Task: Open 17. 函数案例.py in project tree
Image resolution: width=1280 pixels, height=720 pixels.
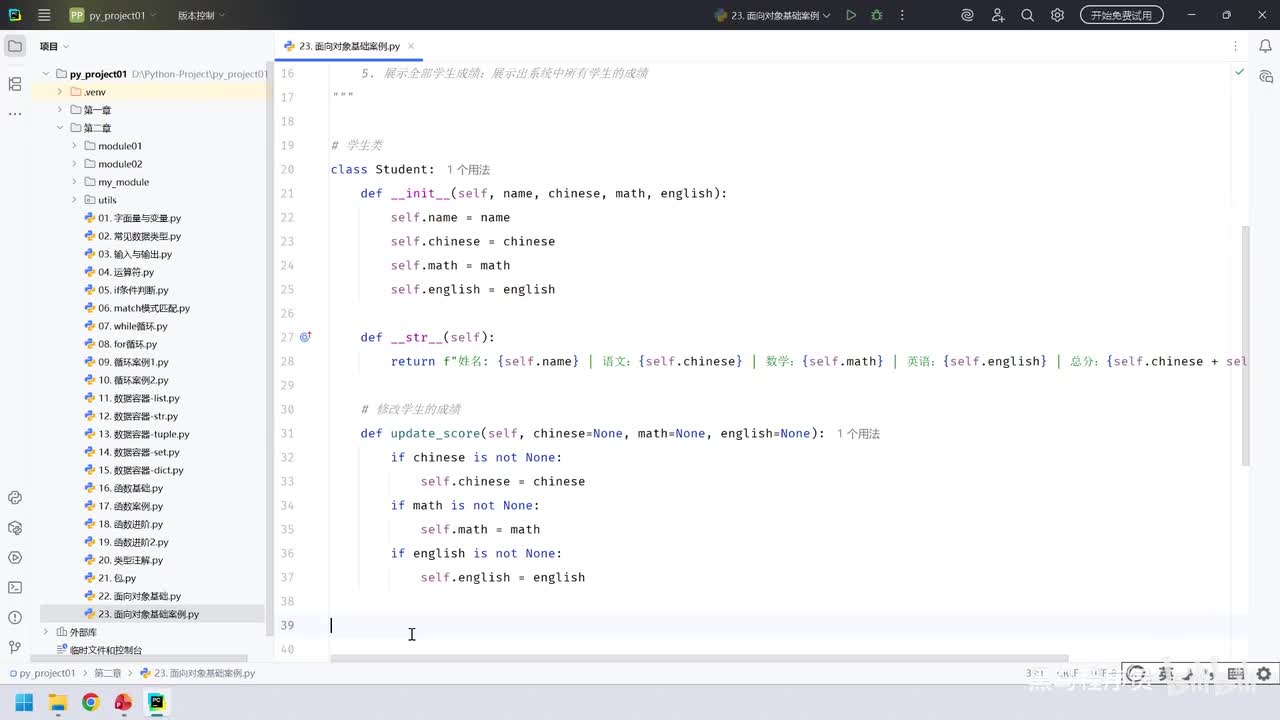Action: coord(130,506)
